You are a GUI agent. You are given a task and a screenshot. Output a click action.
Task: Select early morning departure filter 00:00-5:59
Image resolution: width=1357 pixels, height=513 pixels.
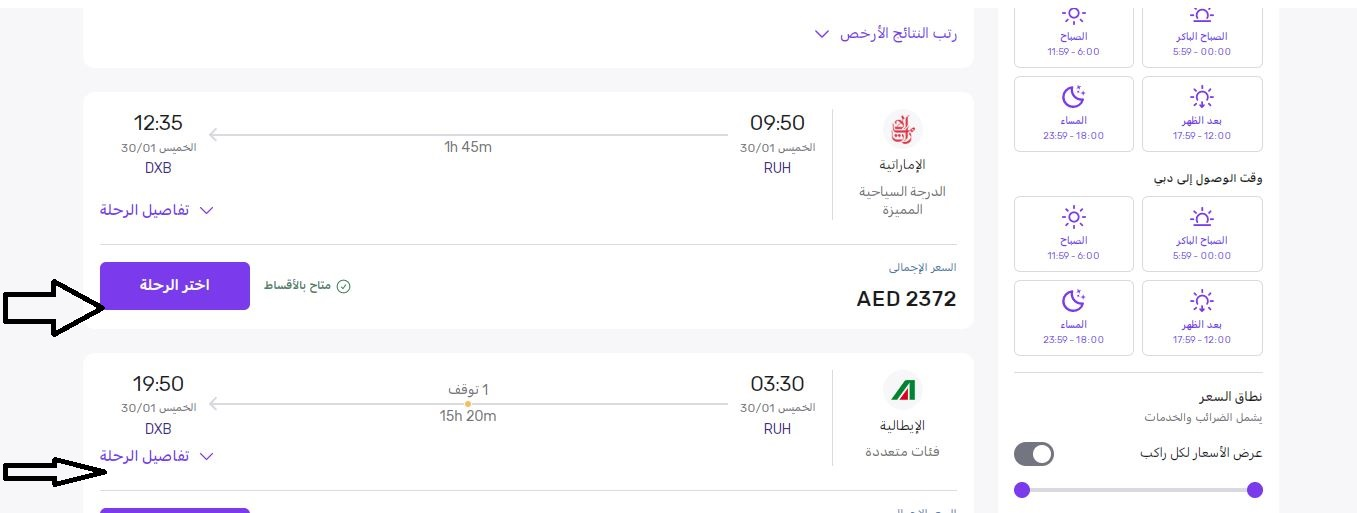tap(1202, 30)
